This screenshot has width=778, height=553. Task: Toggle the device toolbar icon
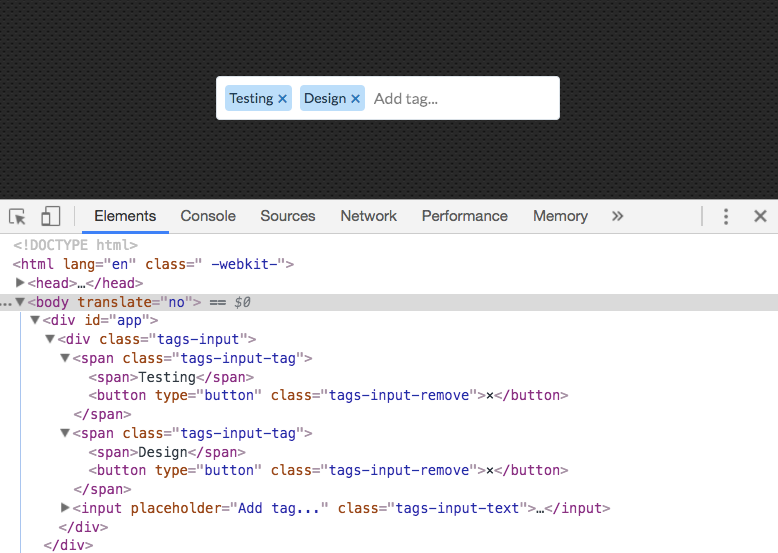[x=51, y=216]
